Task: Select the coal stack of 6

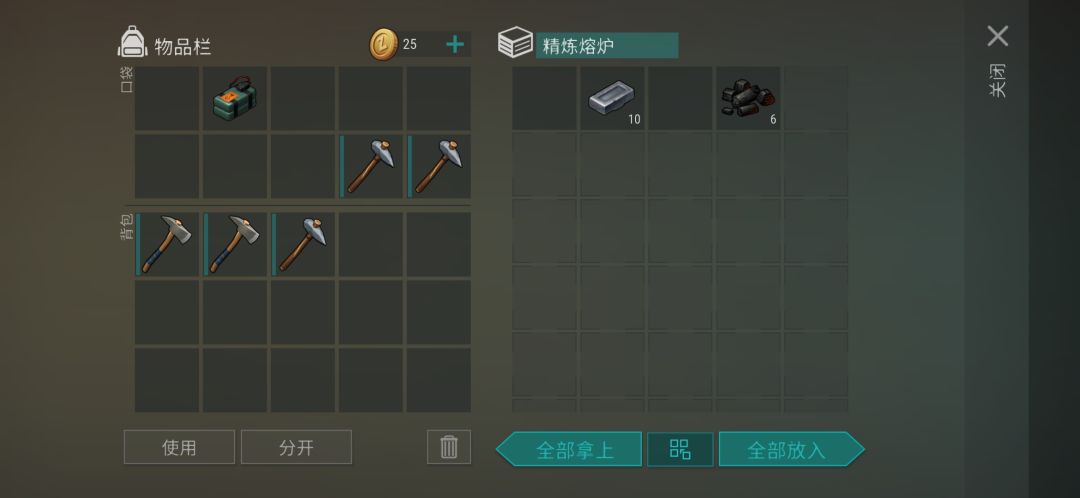Action: click(x=748, y=98)
